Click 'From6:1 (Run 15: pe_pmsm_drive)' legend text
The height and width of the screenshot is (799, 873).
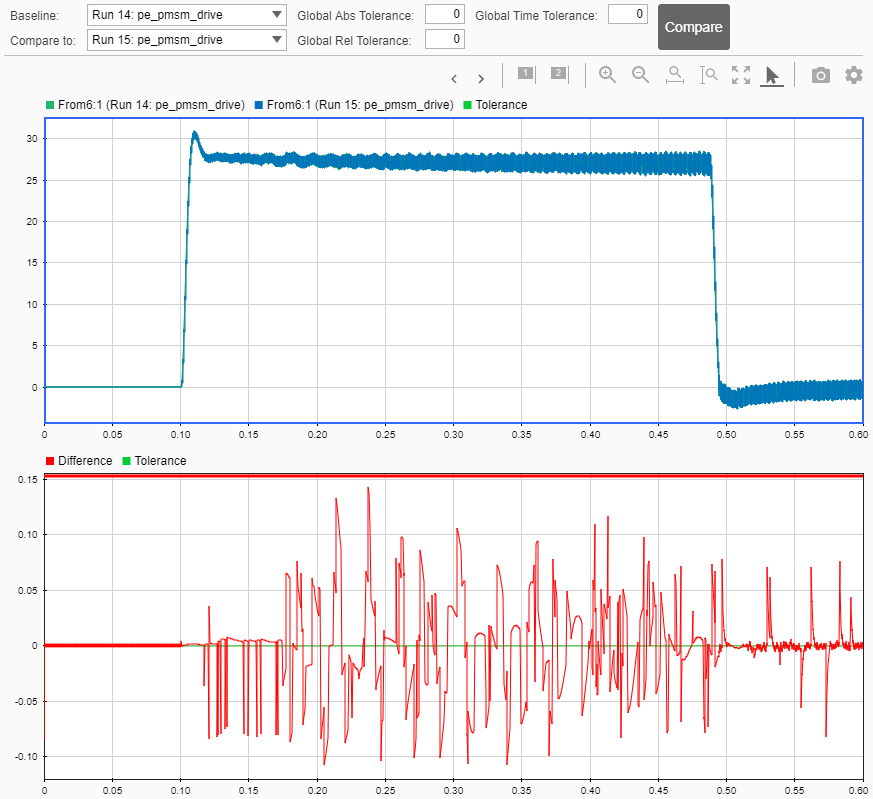pyautogui.click(x=360, y=105)
